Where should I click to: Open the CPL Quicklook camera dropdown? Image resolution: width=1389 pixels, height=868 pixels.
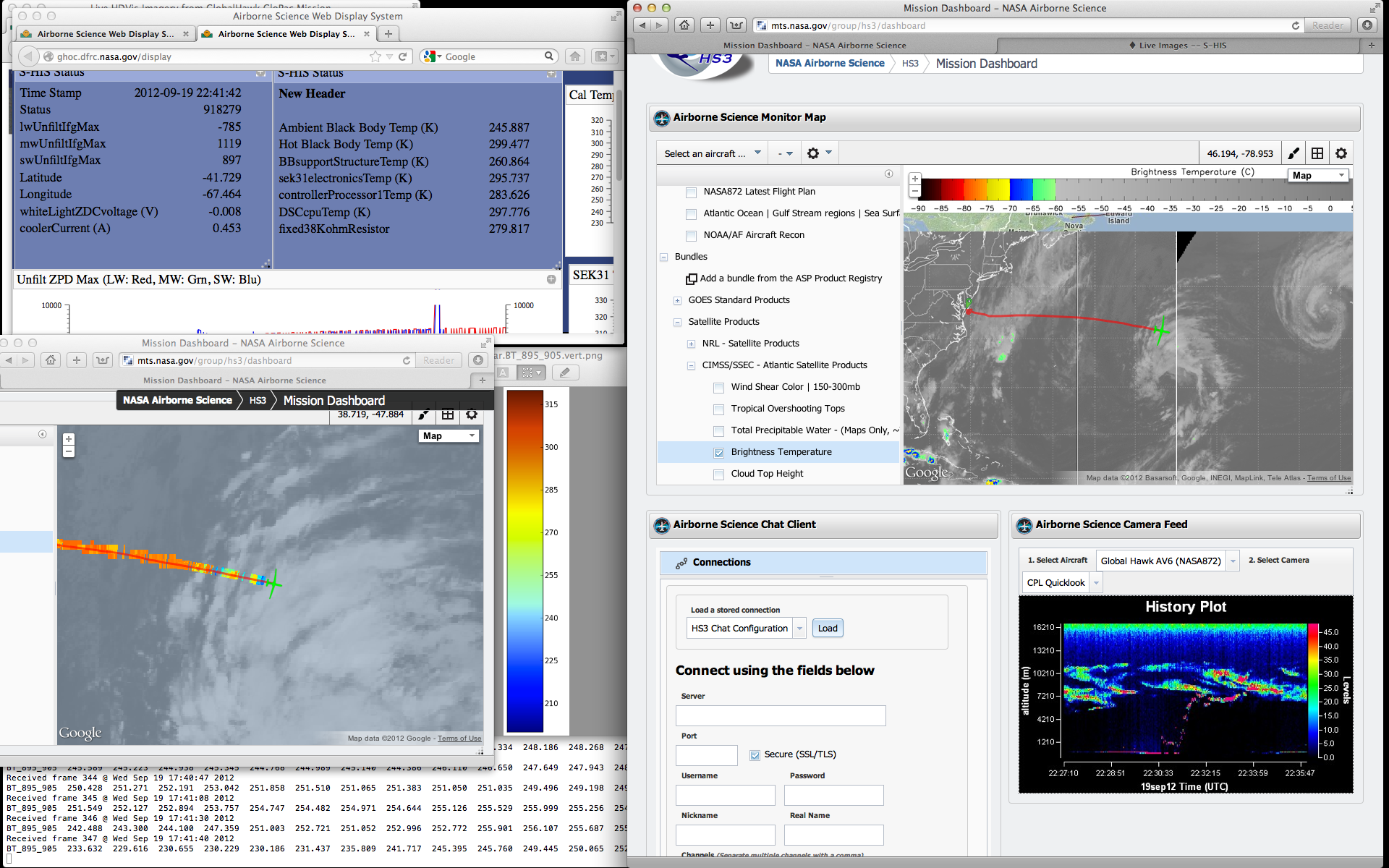point(1096,583)
